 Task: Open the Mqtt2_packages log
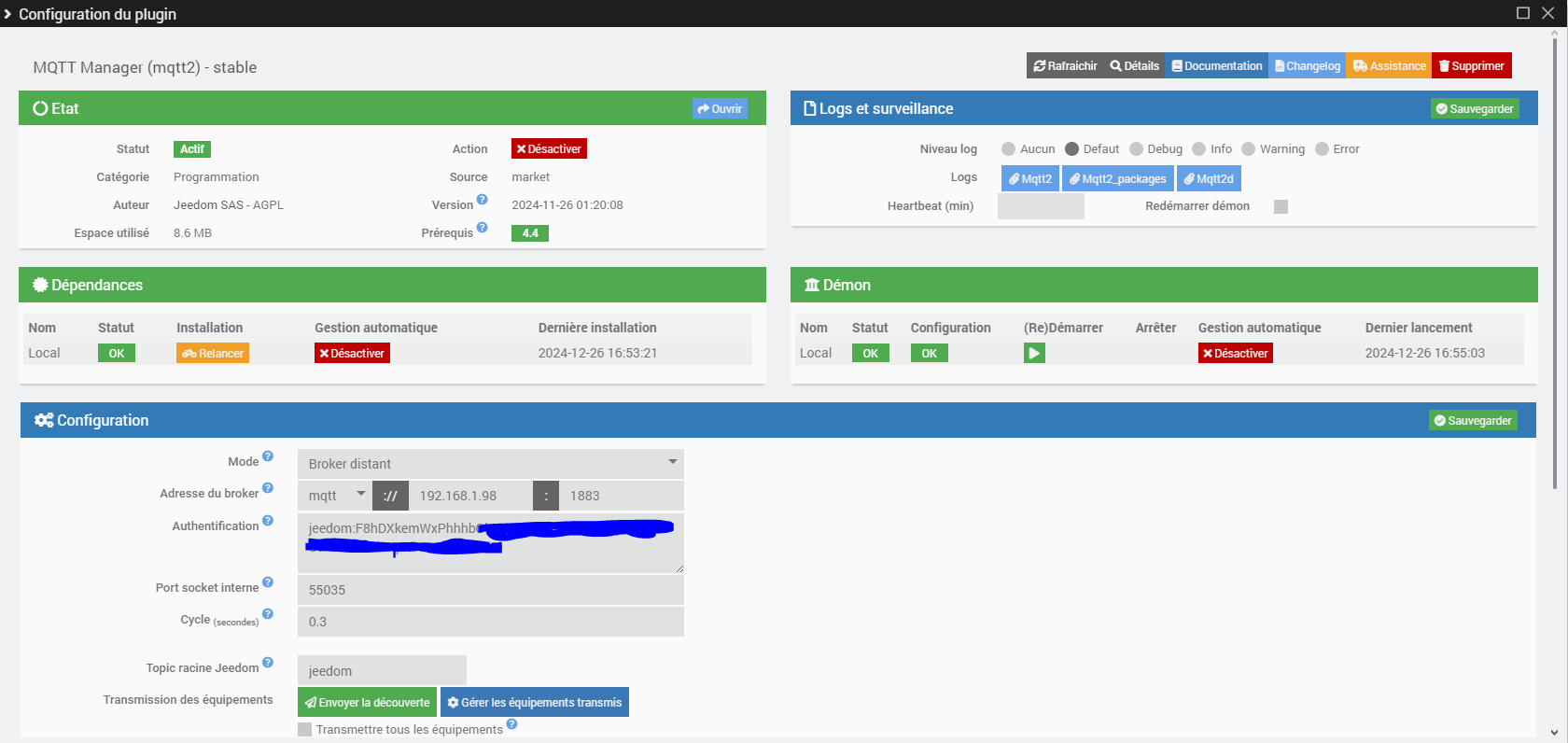coord(1118,178)
